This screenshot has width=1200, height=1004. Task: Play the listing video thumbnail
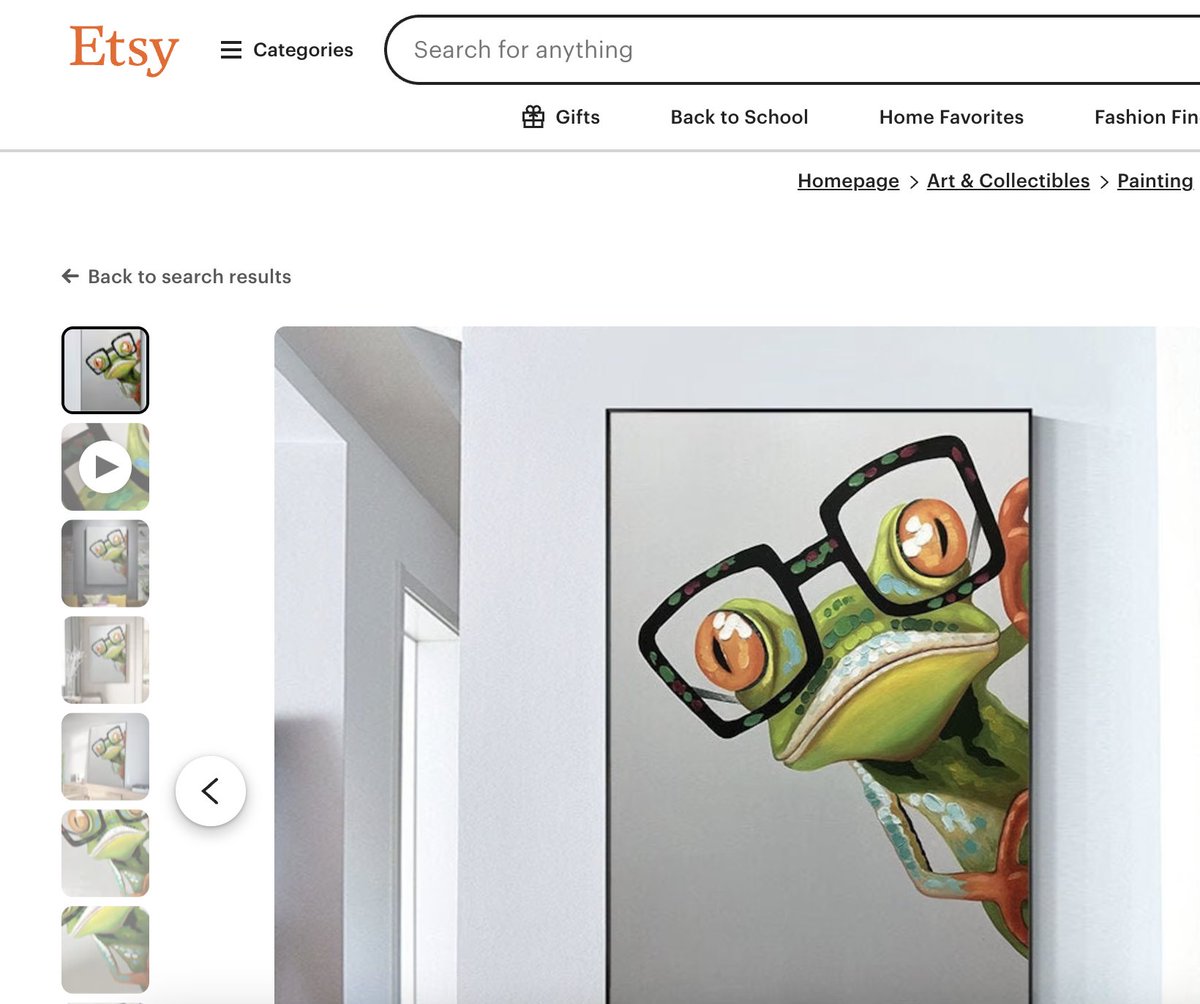click(105, 467)
